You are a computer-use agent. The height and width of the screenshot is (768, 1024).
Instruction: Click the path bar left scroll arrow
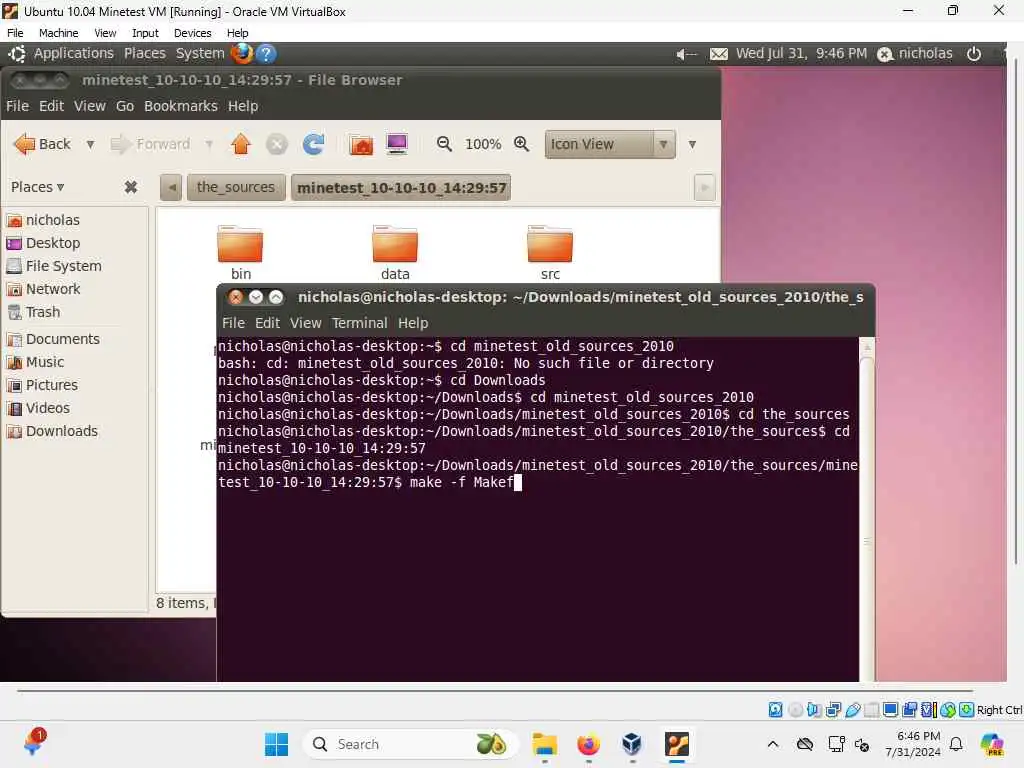tap(171, 188)
